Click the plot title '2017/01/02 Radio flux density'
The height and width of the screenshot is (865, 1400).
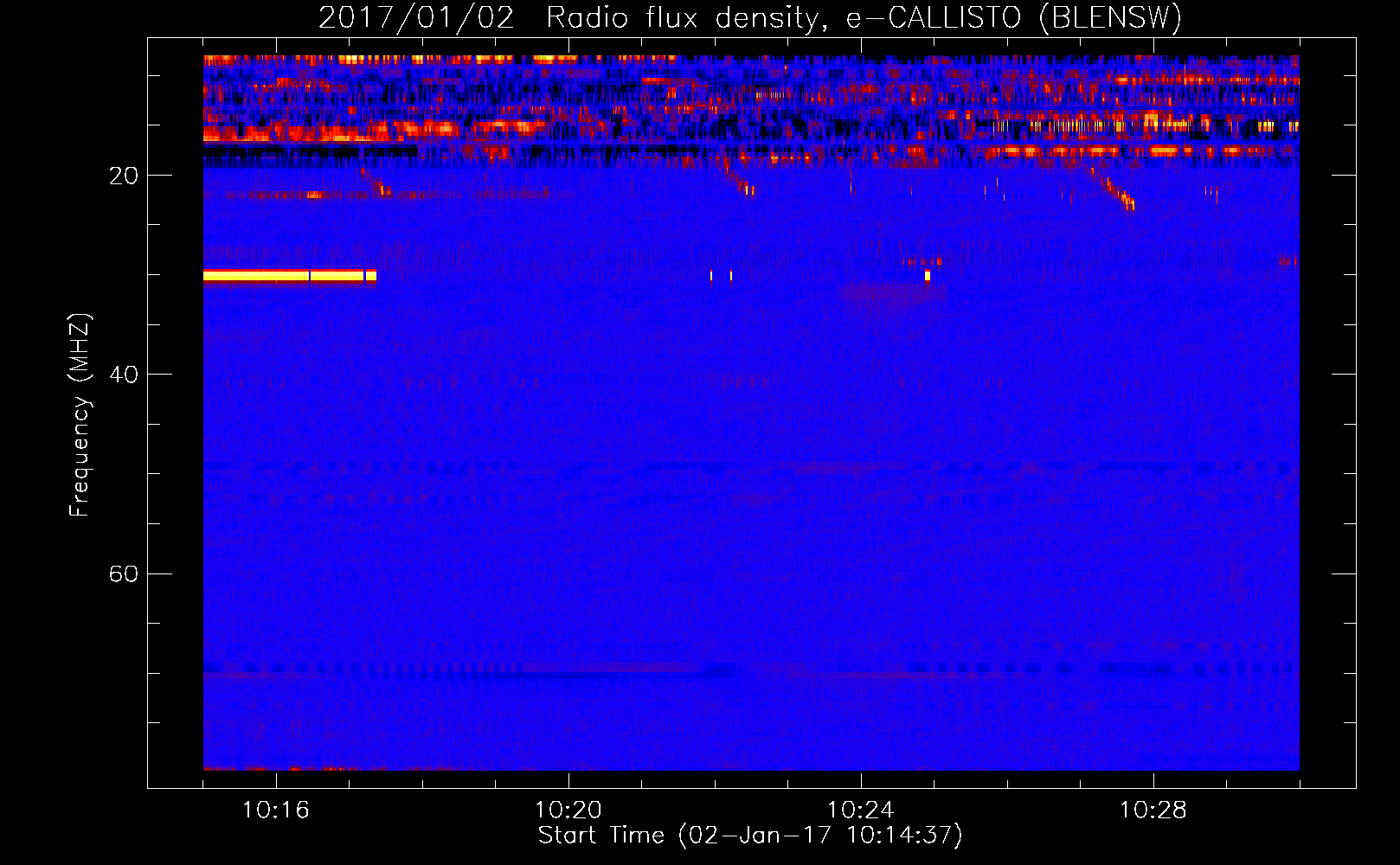click(749, 17)
